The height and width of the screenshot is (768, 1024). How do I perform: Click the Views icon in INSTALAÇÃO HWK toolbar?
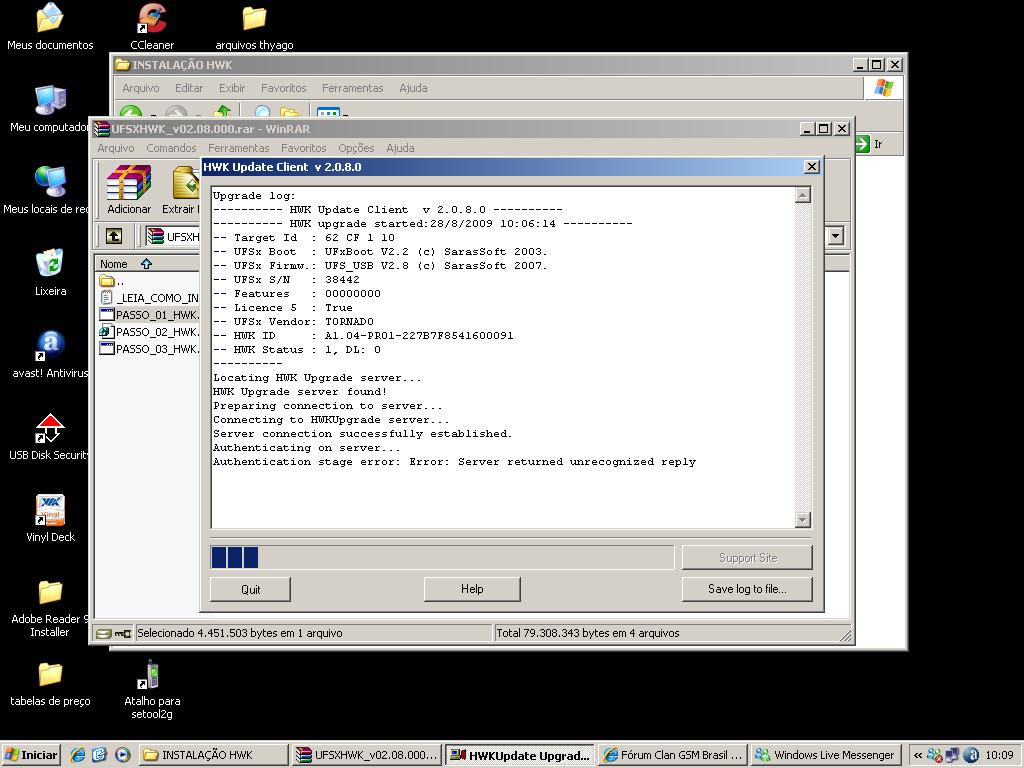pyautogui.click(x=328, y=113)
